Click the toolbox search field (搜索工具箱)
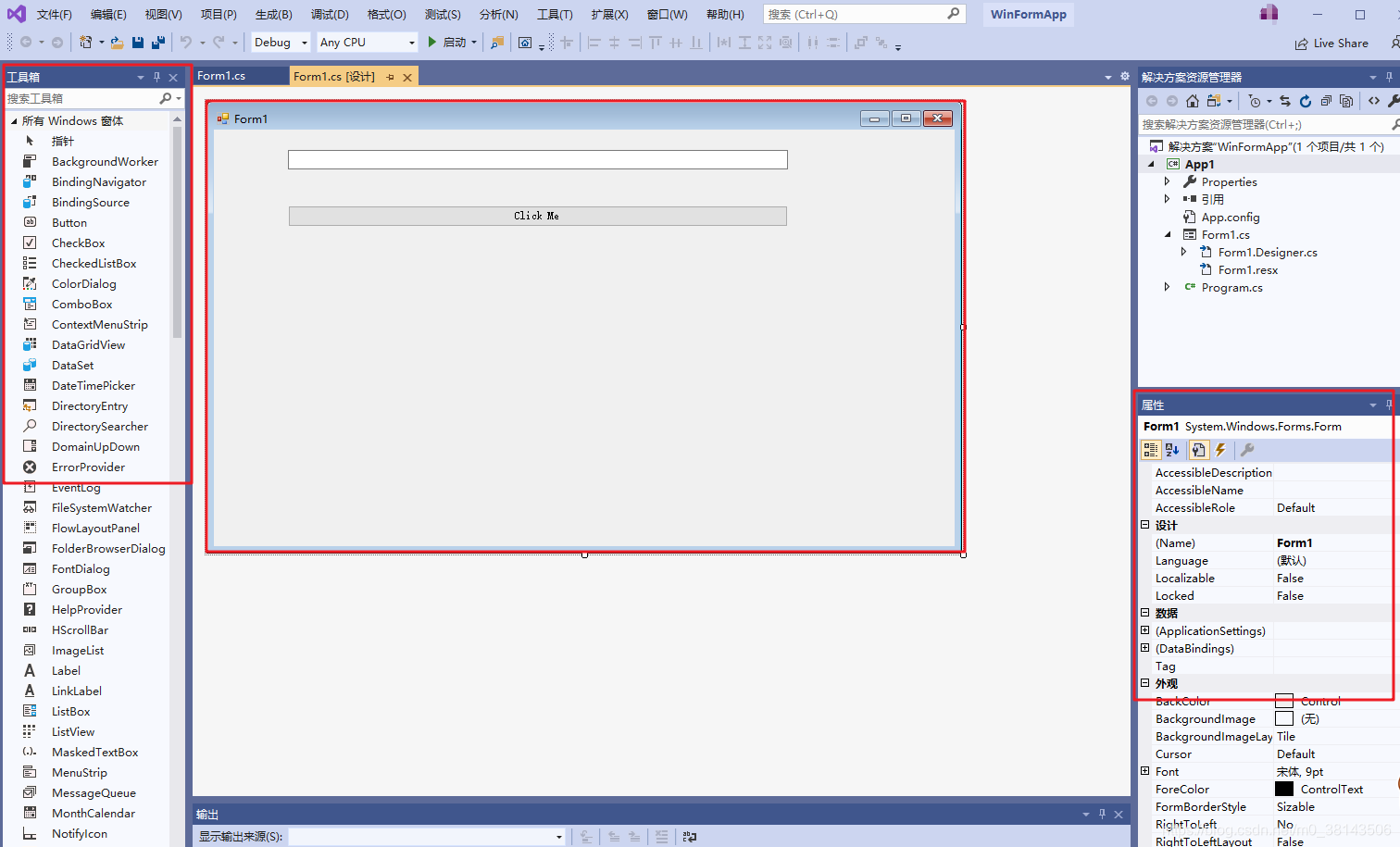 pyautogui.click(x=81, y=98)
